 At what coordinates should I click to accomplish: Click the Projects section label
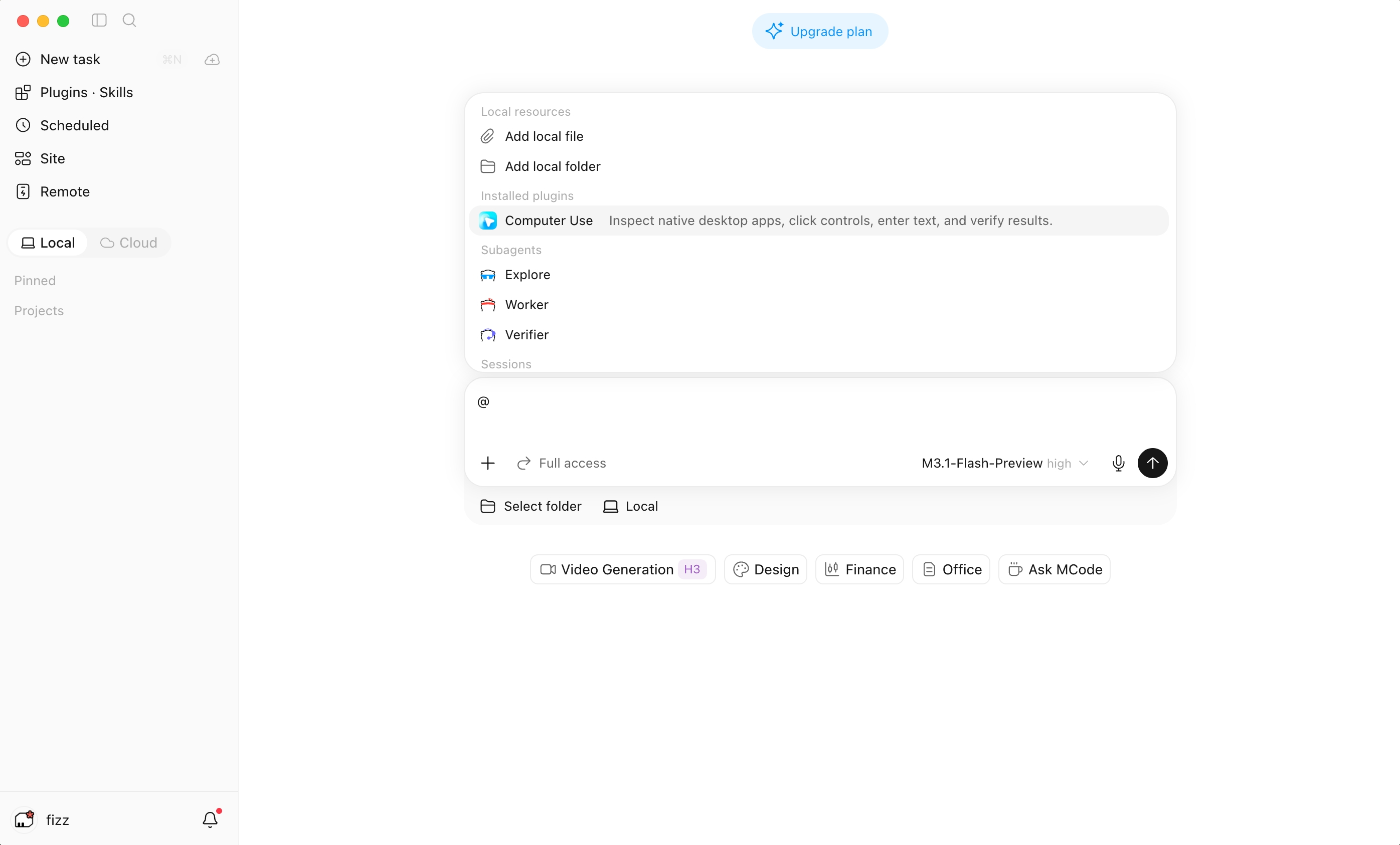pyautogui.click(x=39, y=311)
